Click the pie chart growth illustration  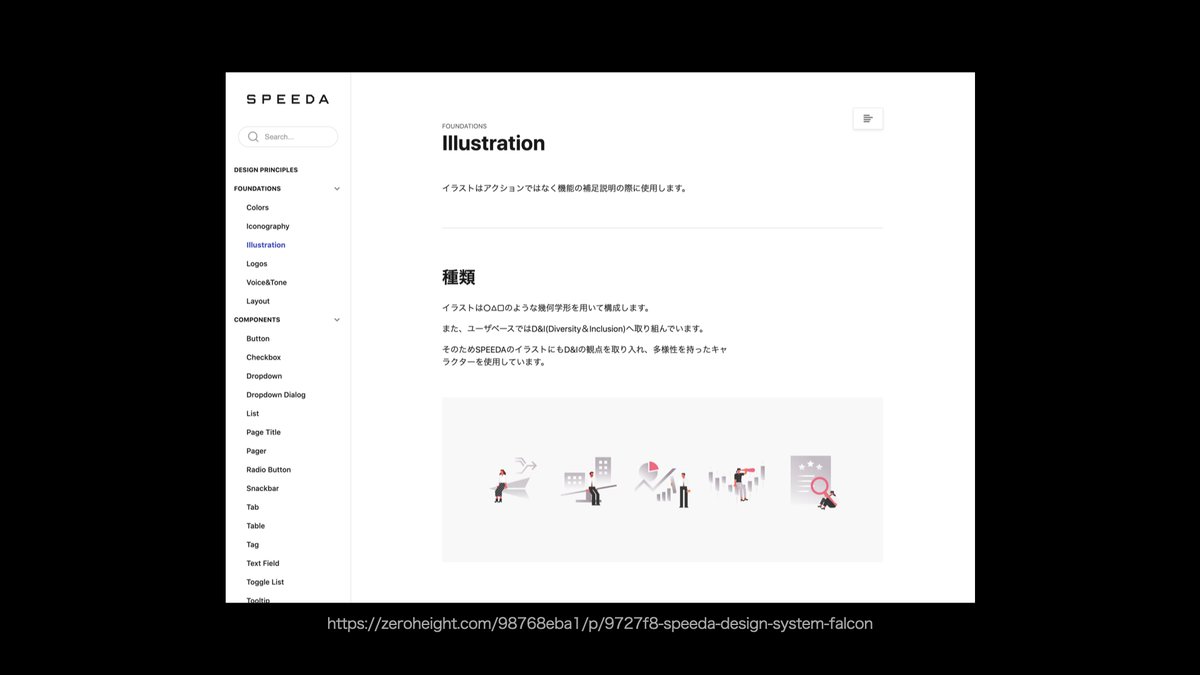tap(663, 483)
